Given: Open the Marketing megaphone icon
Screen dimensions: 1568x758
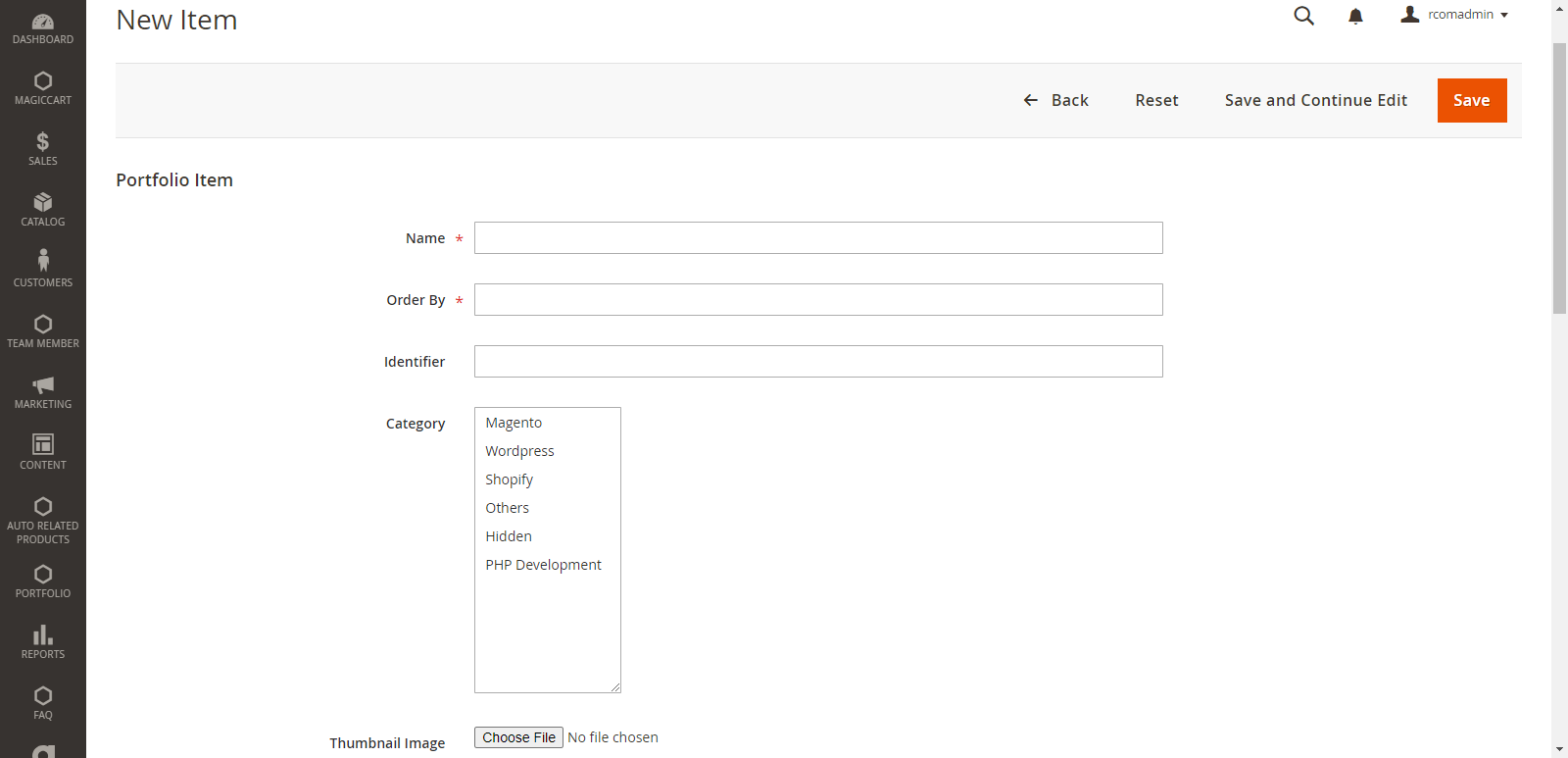Looking at the screenshot, I should pos(43,384).
